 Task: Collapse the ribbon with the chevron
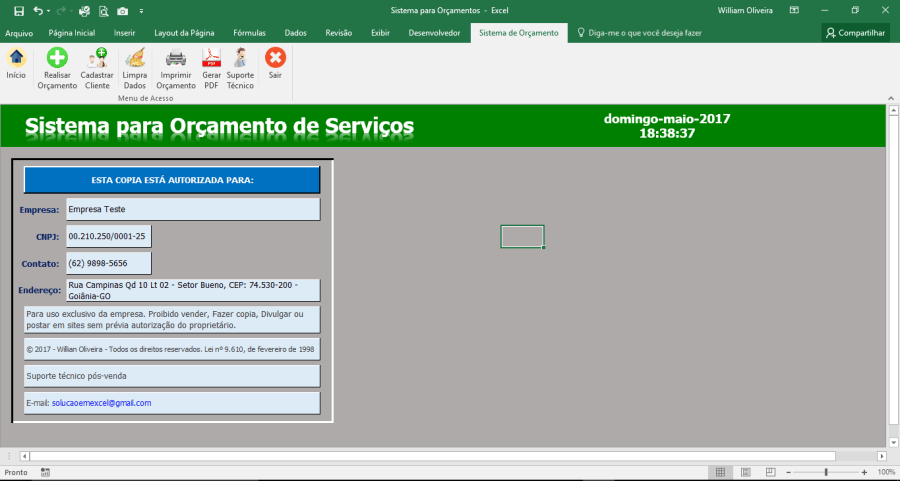[891, 98]
